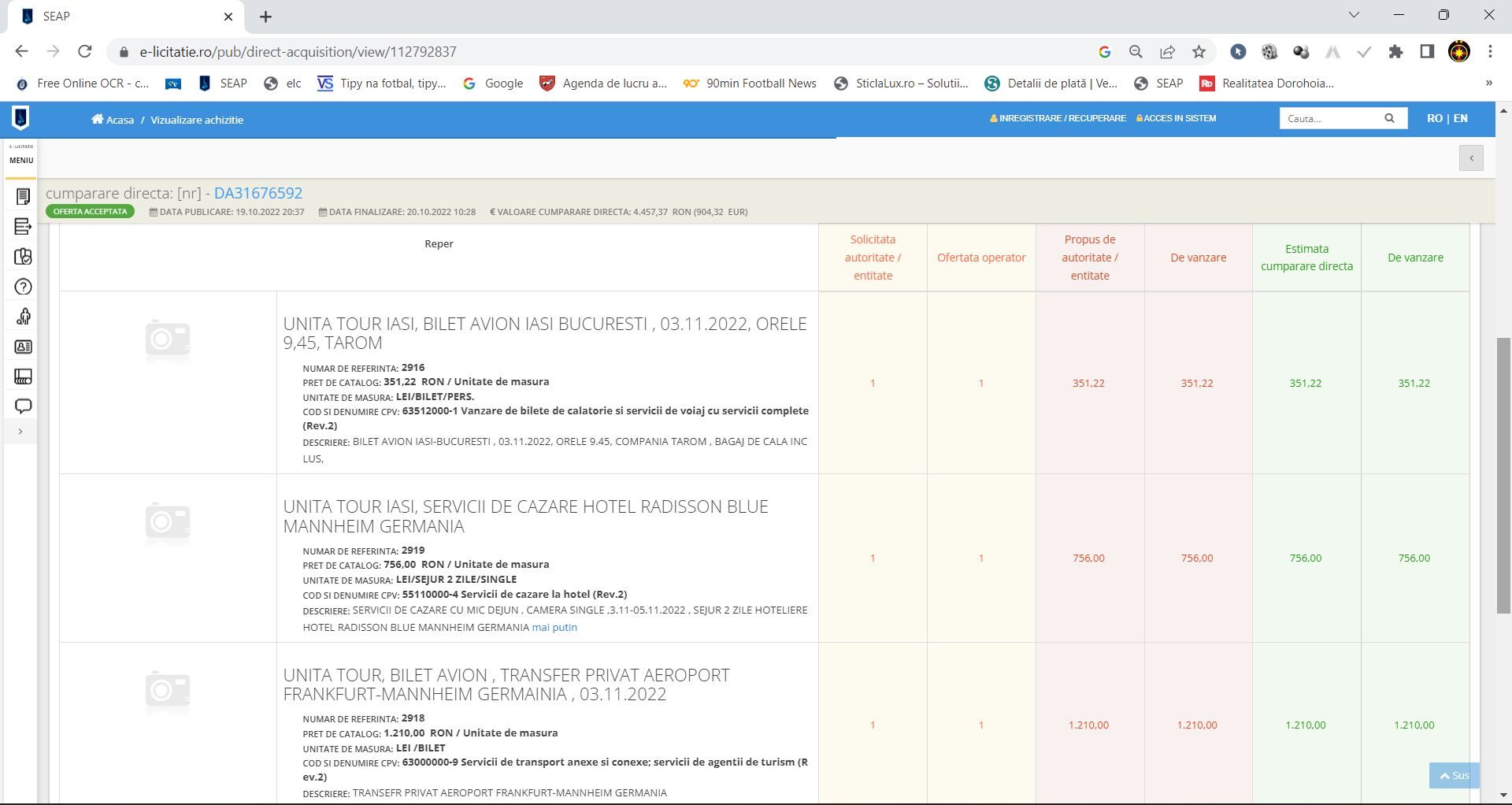Close the SEAP tab

228,17
